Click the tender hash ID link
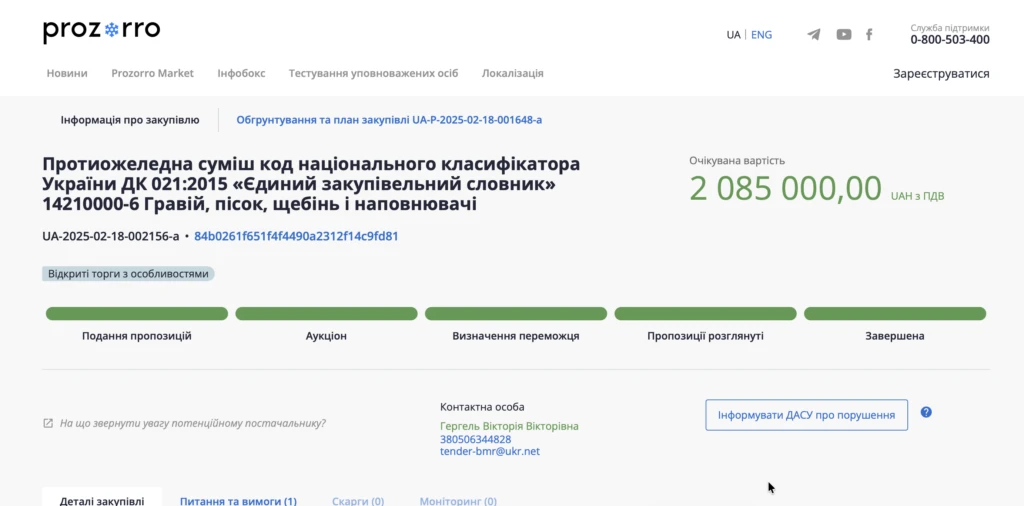Screen dimensions: 1024x506 296,237
